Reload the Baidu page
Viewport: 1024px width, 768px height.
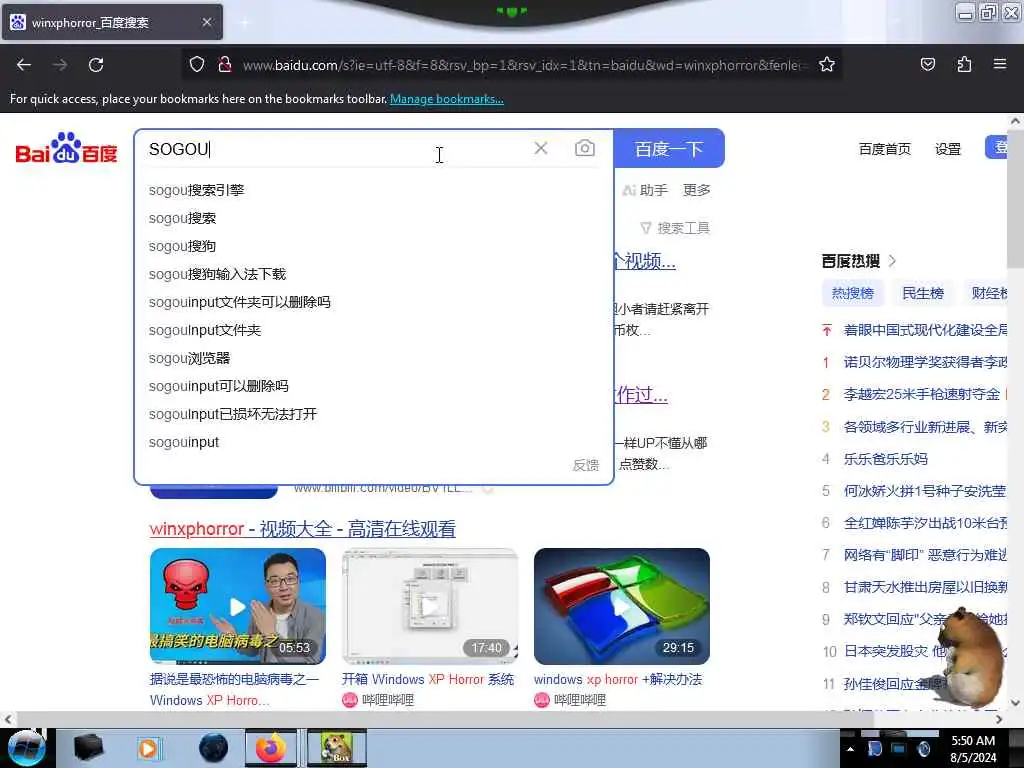pos(96,65)
